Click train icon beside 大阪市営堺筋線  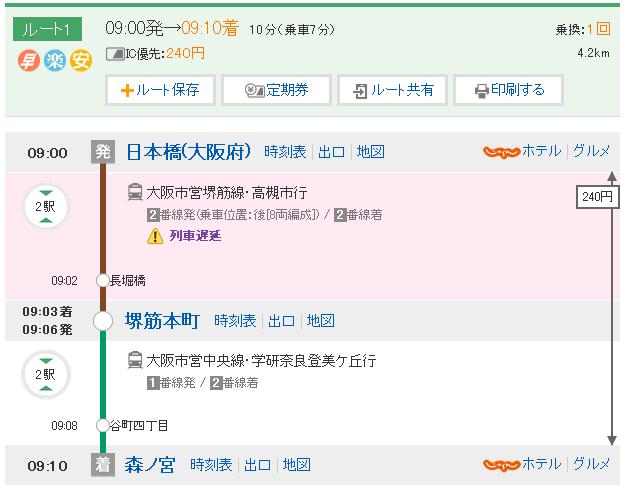tap(135, 192)
